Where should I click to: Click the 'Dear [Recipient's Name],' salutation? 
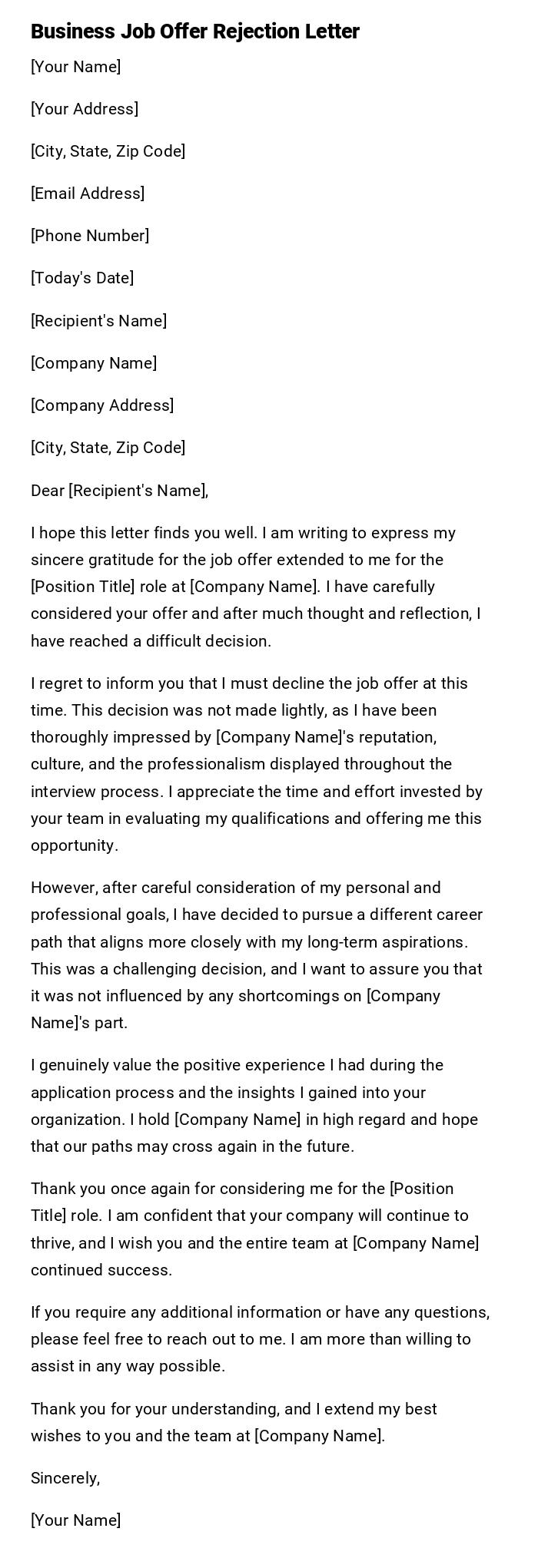click(x=119, y=491)
